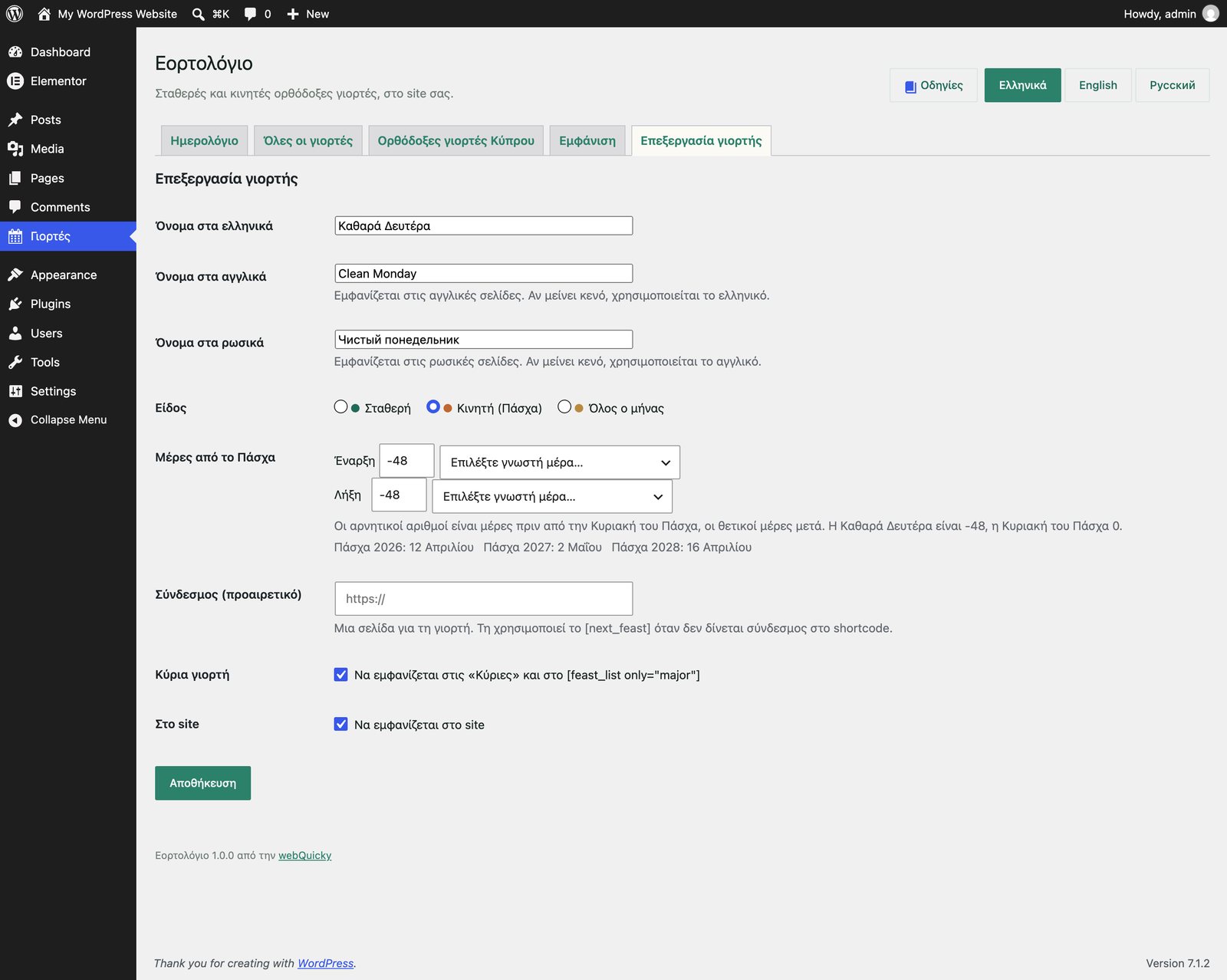Click the Appearance paintbrush icon
1227x980 pixels.
(x=15, y=275)
